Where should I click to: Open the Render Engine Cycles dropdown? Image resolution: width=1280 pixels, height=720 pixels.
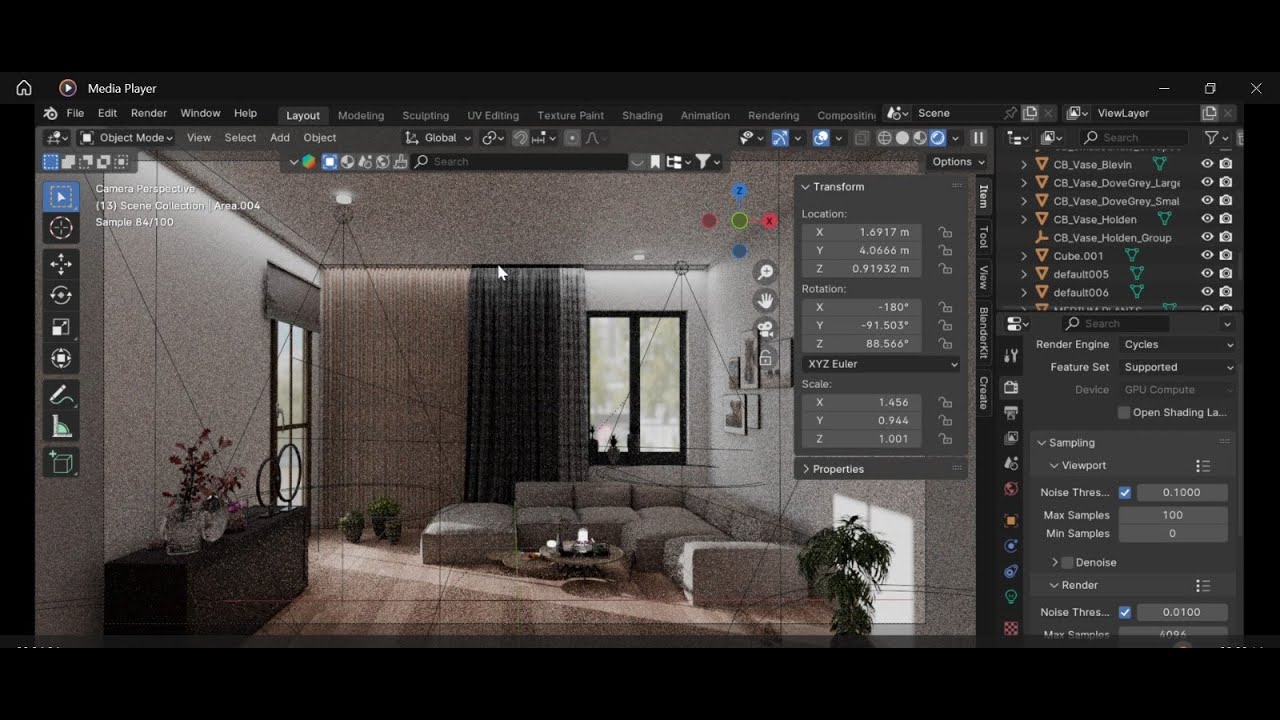pos(1177,344)
